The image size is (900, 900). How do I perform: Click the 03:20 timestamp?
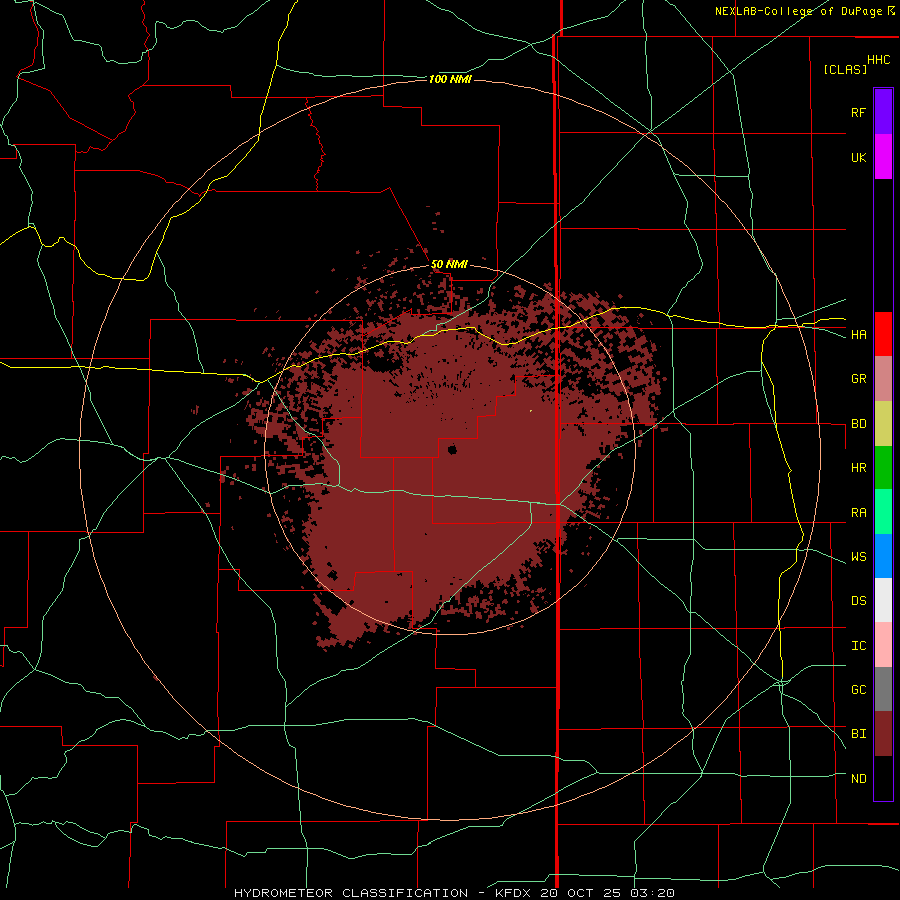[651, 893]
